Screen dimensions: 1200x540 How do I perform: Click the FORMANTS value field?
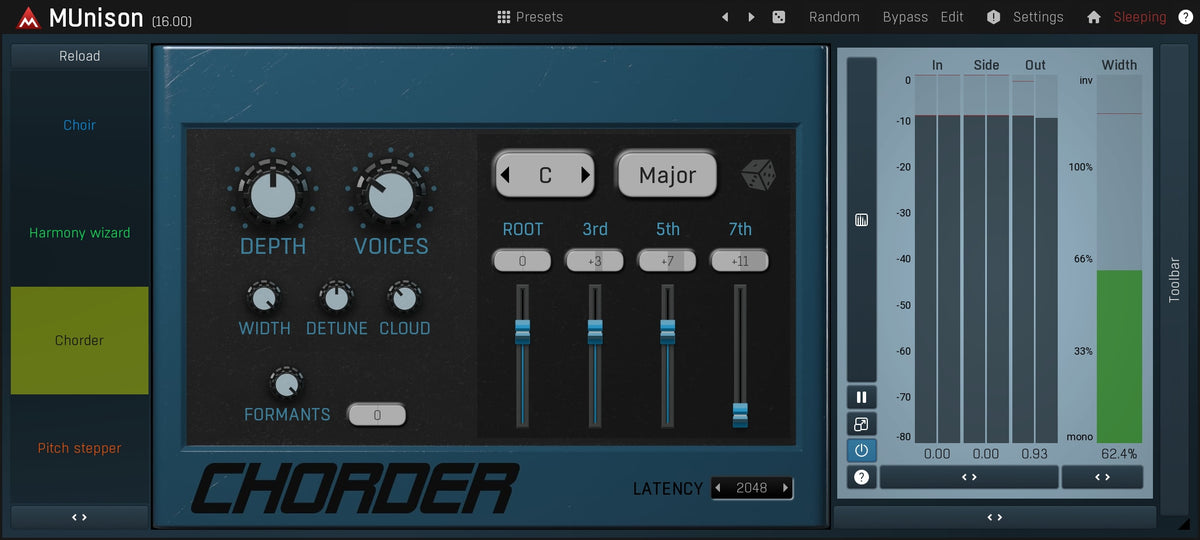point(377,414)
